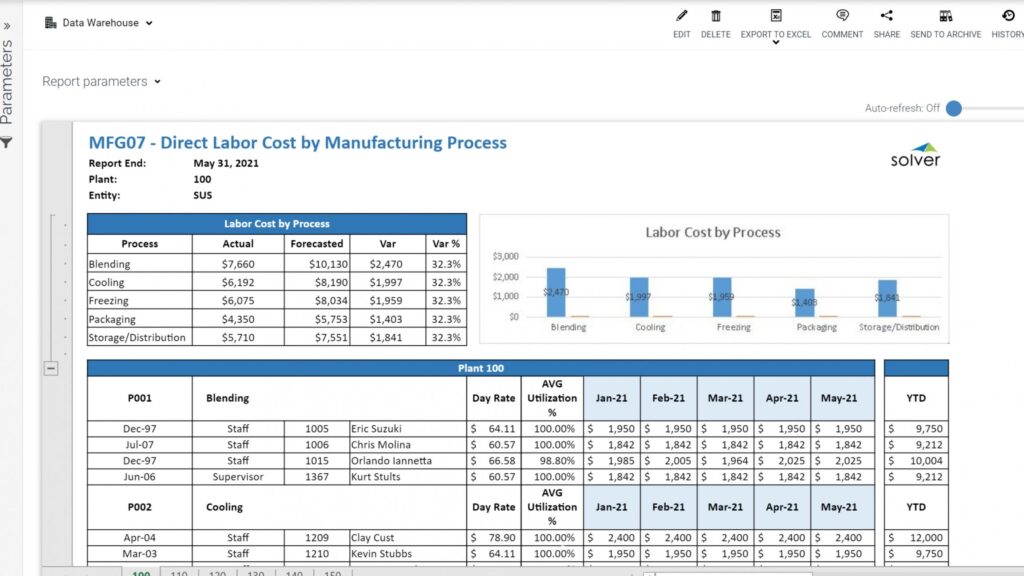The image size is (1024, 576).
Task: Click the filter funnel icon in sidebar
Action: pyautogui.click(x=7, y=142)
